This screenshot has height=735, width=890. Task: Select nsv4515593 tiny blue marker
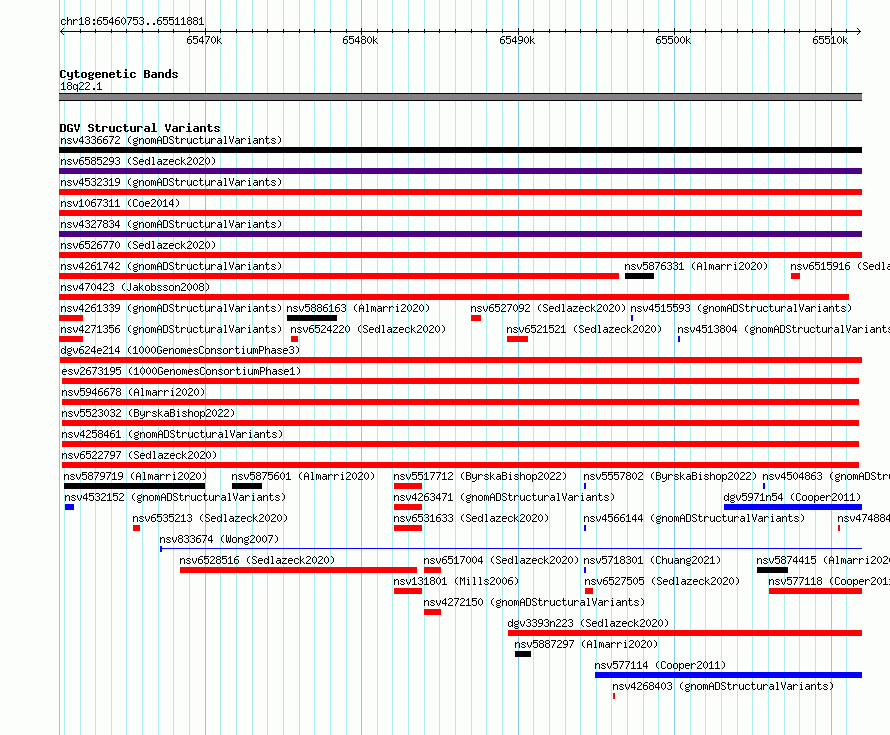click(x=632, y=318)
